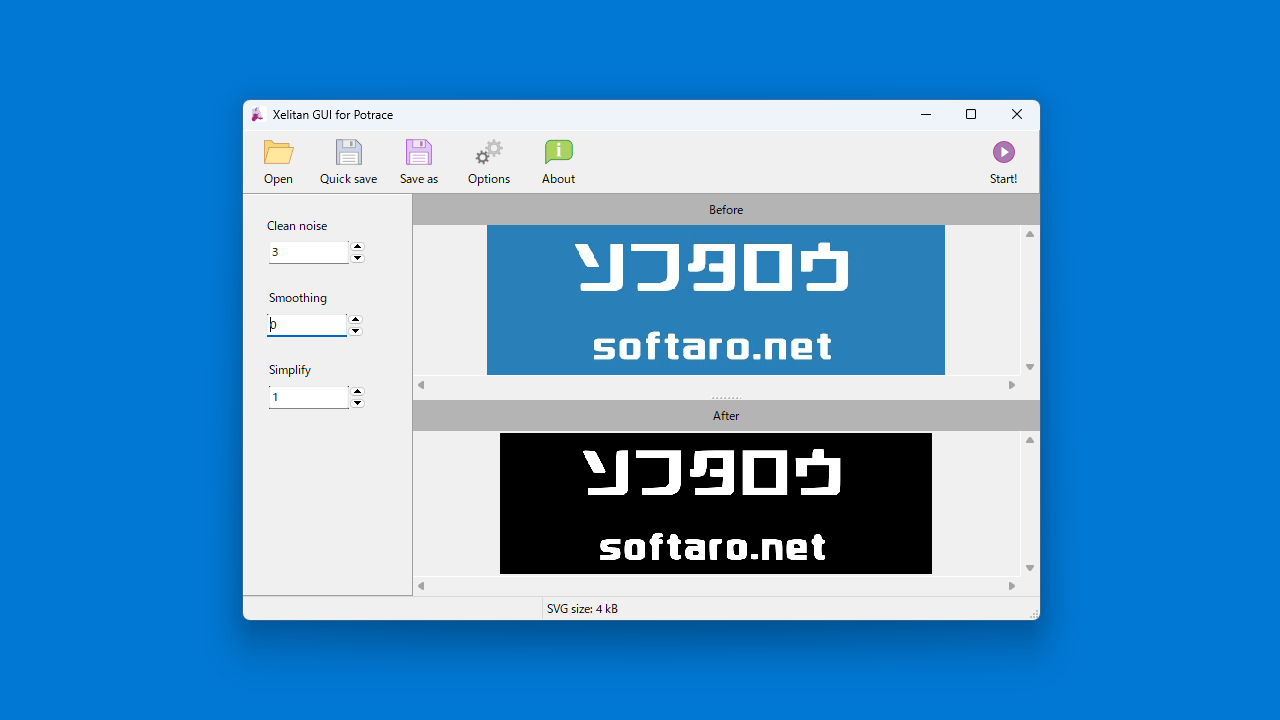
Task: Open the Options gear icon
Action: click(489, 152)
